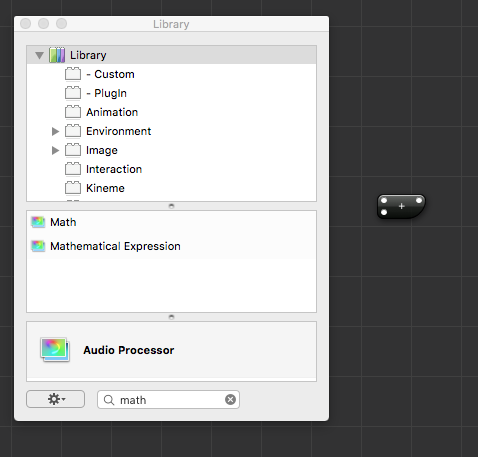The width and height of the screenshot is (478, 457).
Task: Click the Mathematical Expression patch icon
Action: click(38, 246)
